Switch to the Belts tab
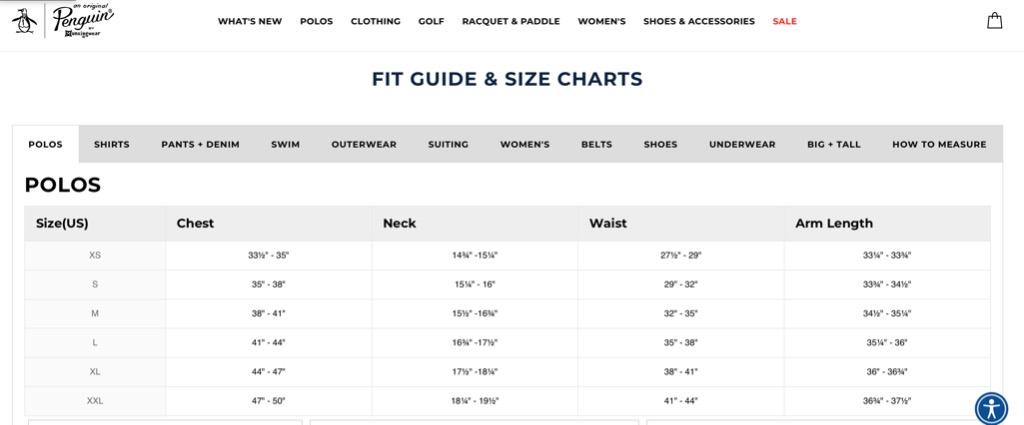This screenshot has width=1024, height=425. click(x=597, y=144)
